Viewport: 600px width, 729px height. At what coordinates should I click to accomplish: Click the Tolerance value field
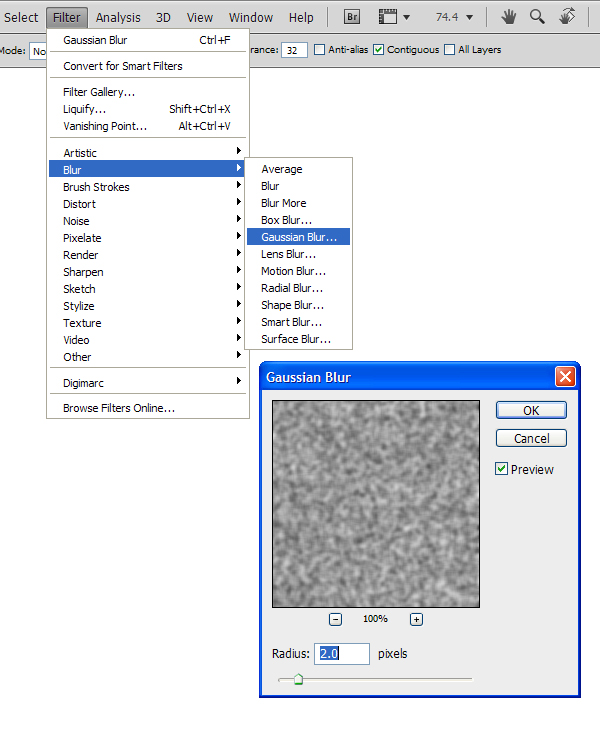click(294, 50)
